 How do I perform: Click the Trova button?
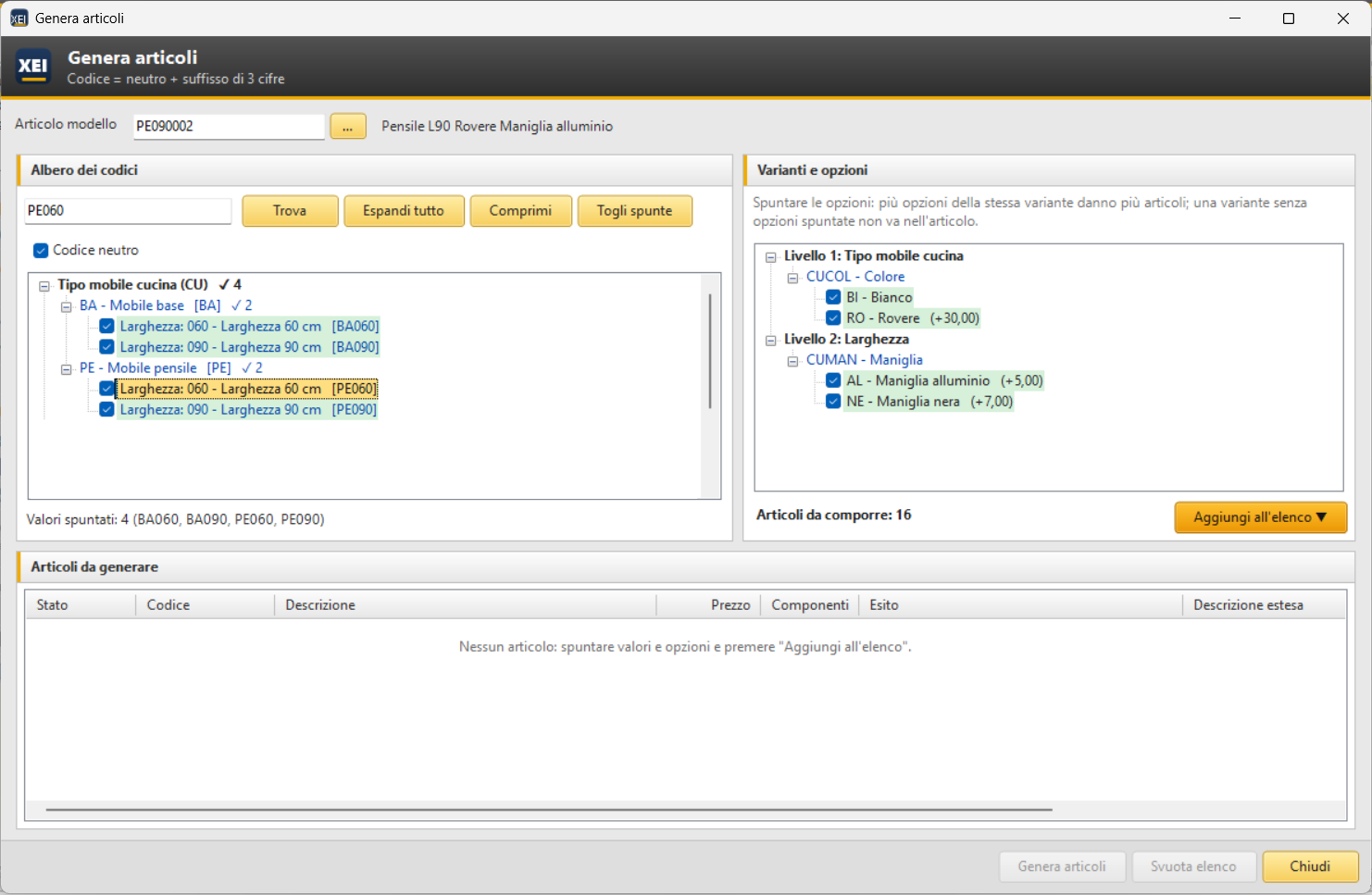[290, 211]
